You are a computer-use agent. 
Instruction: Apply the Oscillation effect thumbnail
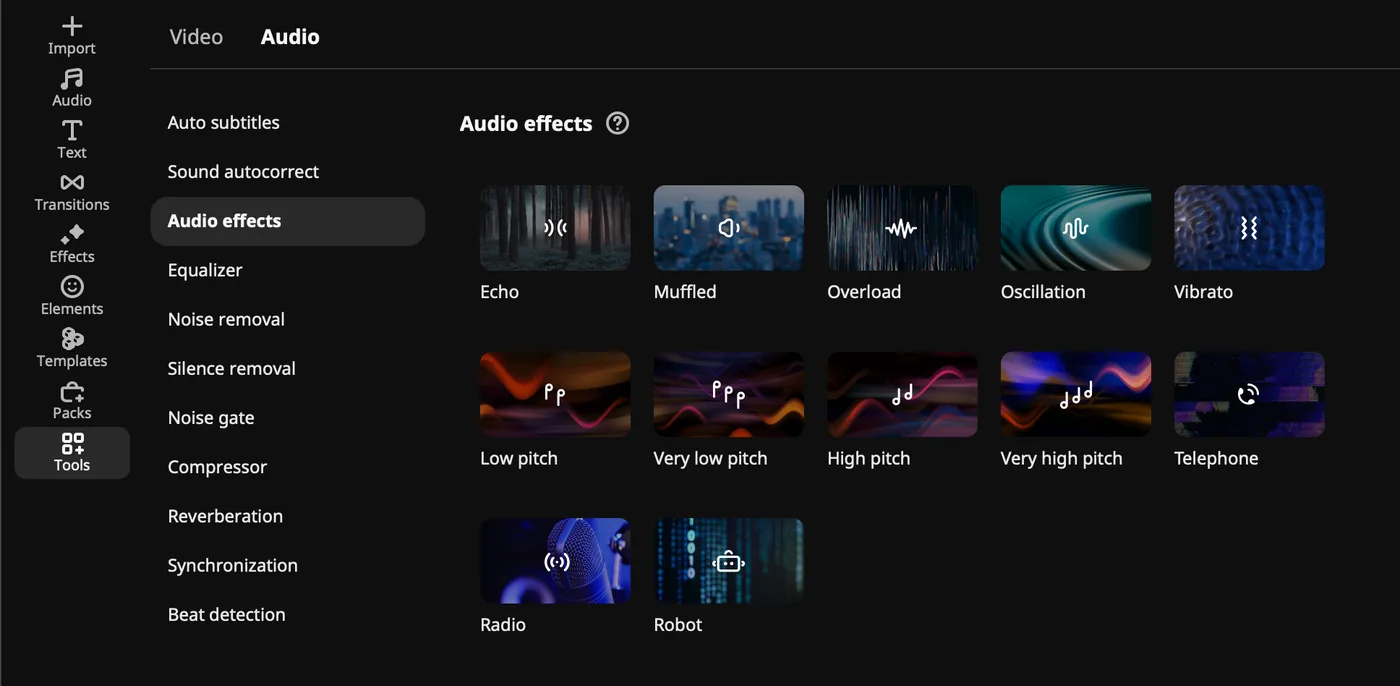point(1076,228)
